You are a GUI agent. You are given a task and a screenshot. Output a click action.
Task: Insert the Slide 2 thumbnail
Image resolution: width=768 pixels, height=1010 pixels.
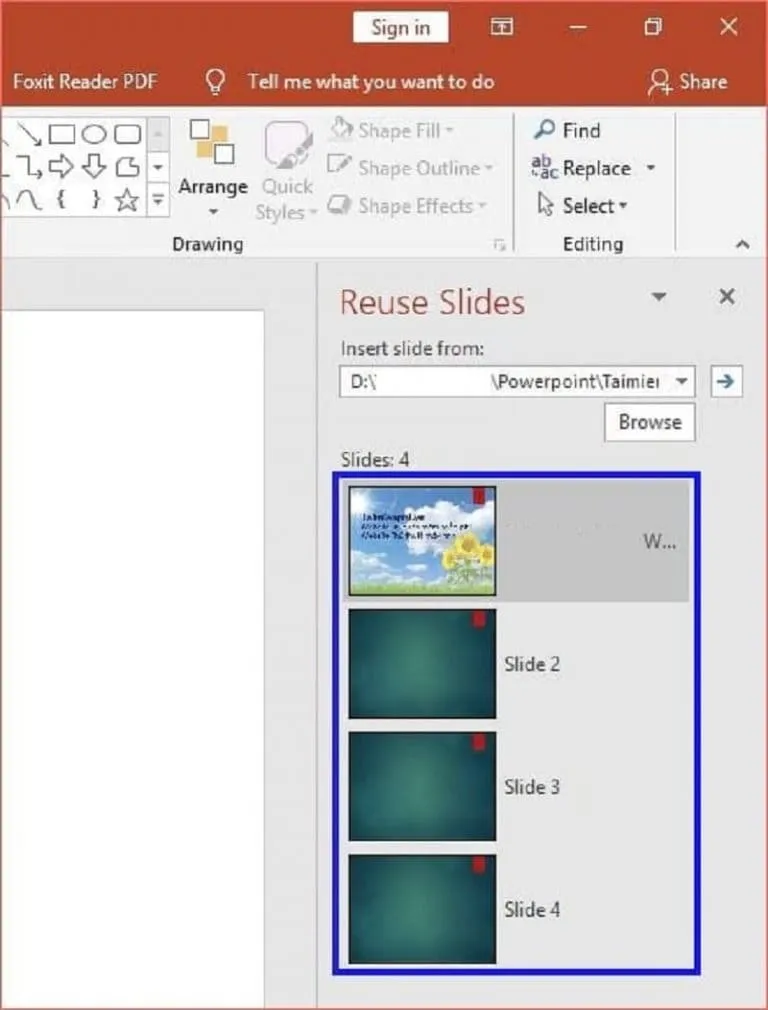pos(422,663)
